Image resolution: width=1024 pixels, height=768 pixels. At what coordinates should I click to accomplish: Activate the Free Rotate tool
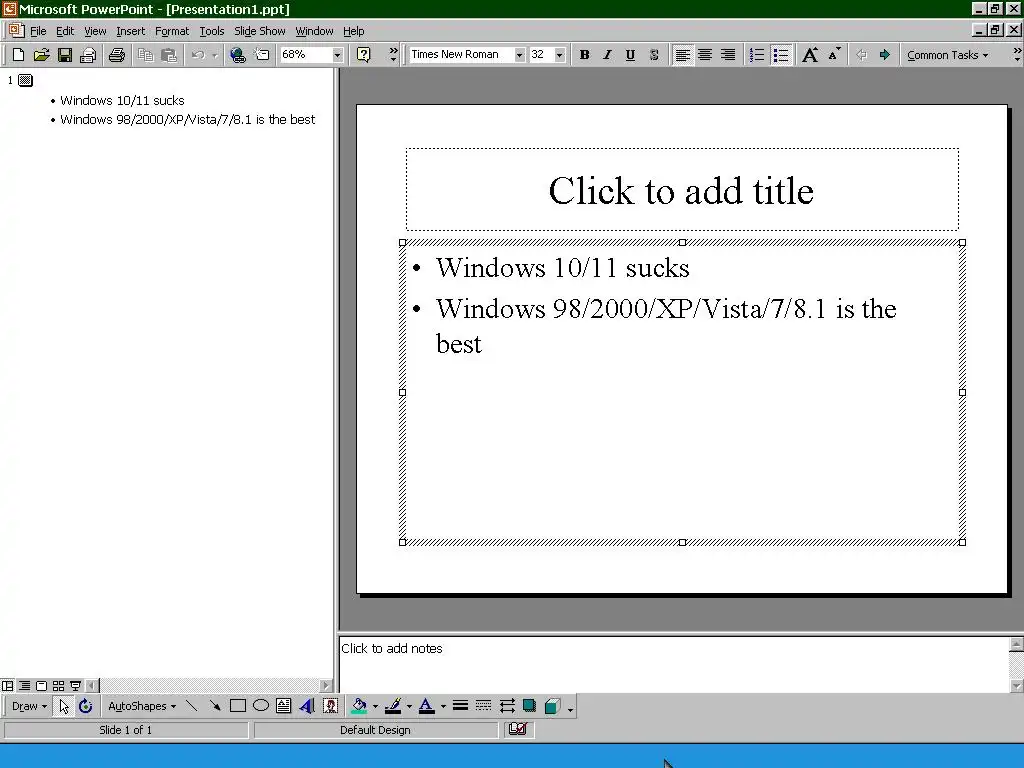click(x=86, y=706)
